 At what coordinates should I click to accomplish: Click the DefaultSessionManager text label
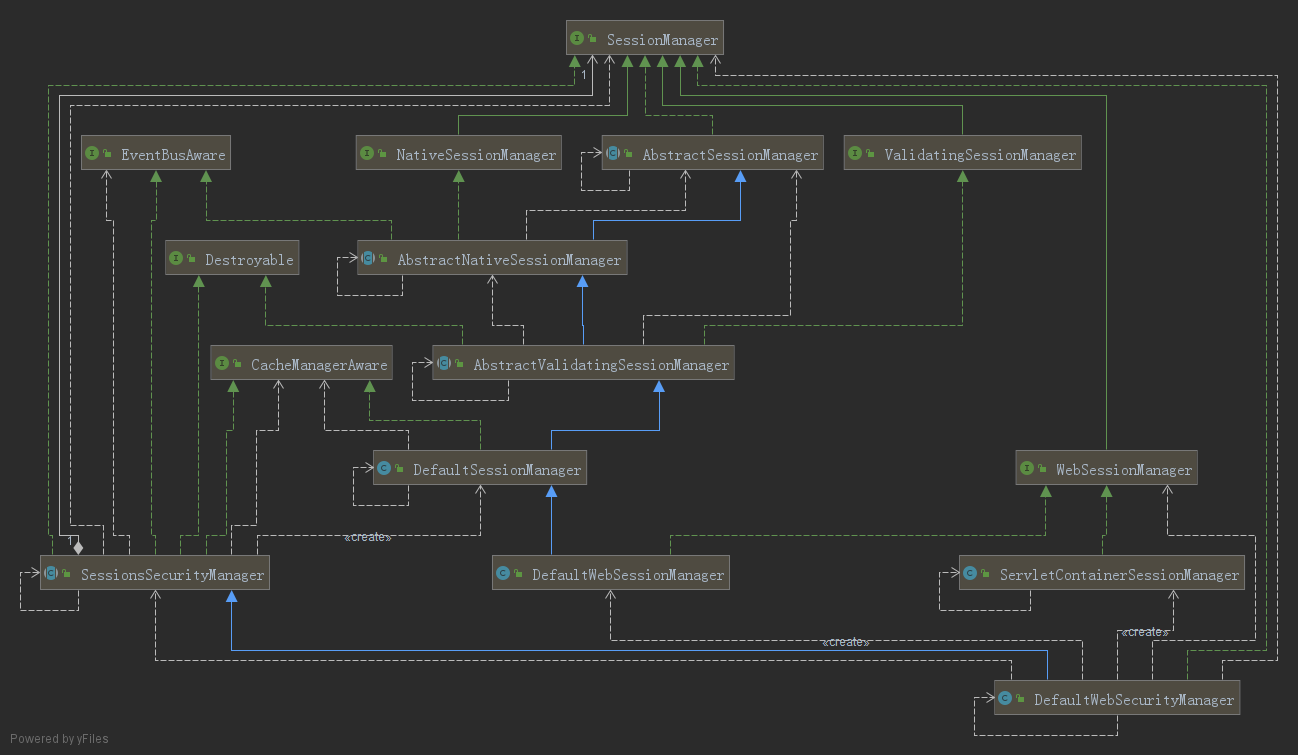(497, 470)
